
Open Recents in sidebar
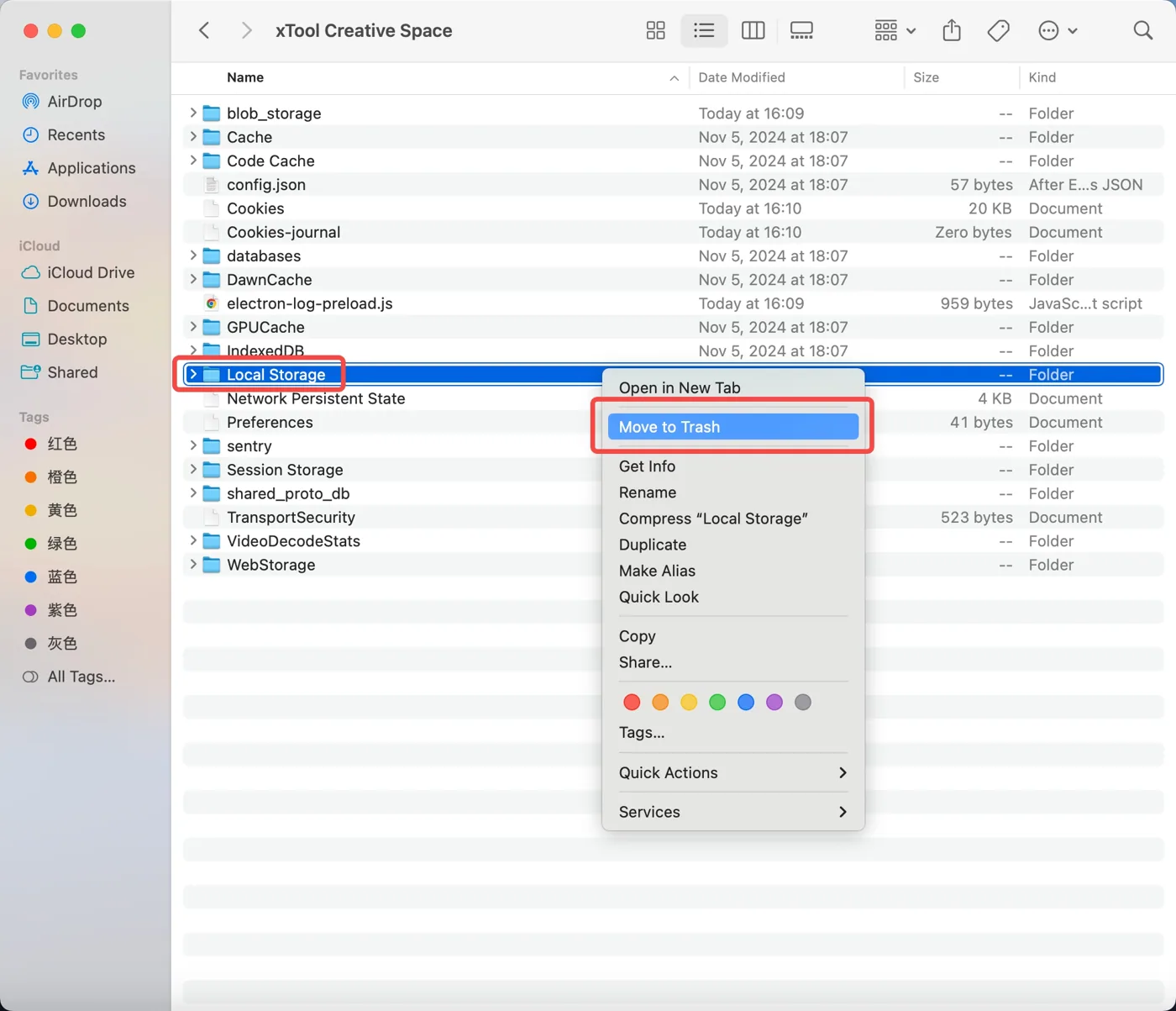(76, 135)
